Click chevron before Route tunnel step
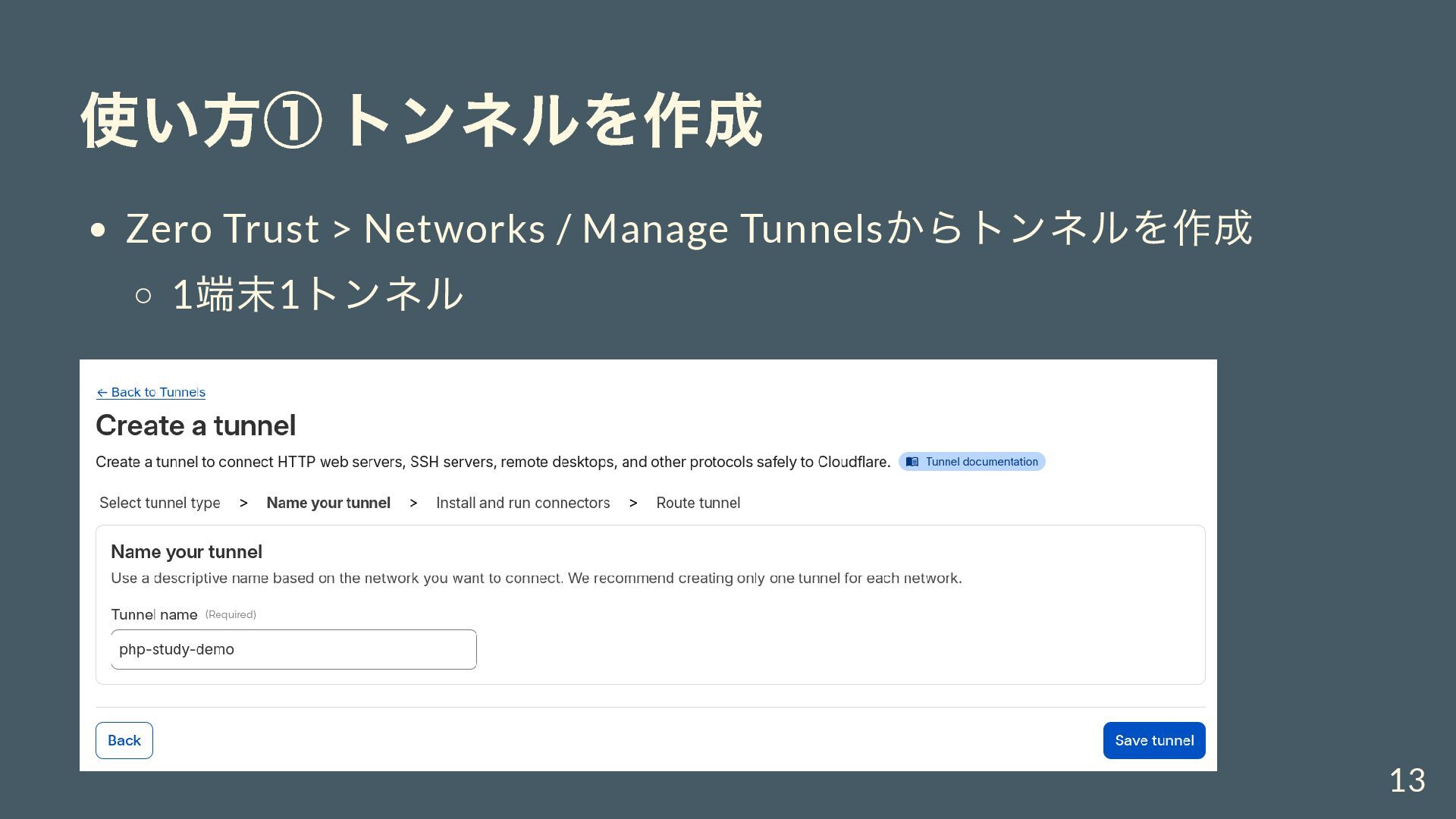 [633, 504]
